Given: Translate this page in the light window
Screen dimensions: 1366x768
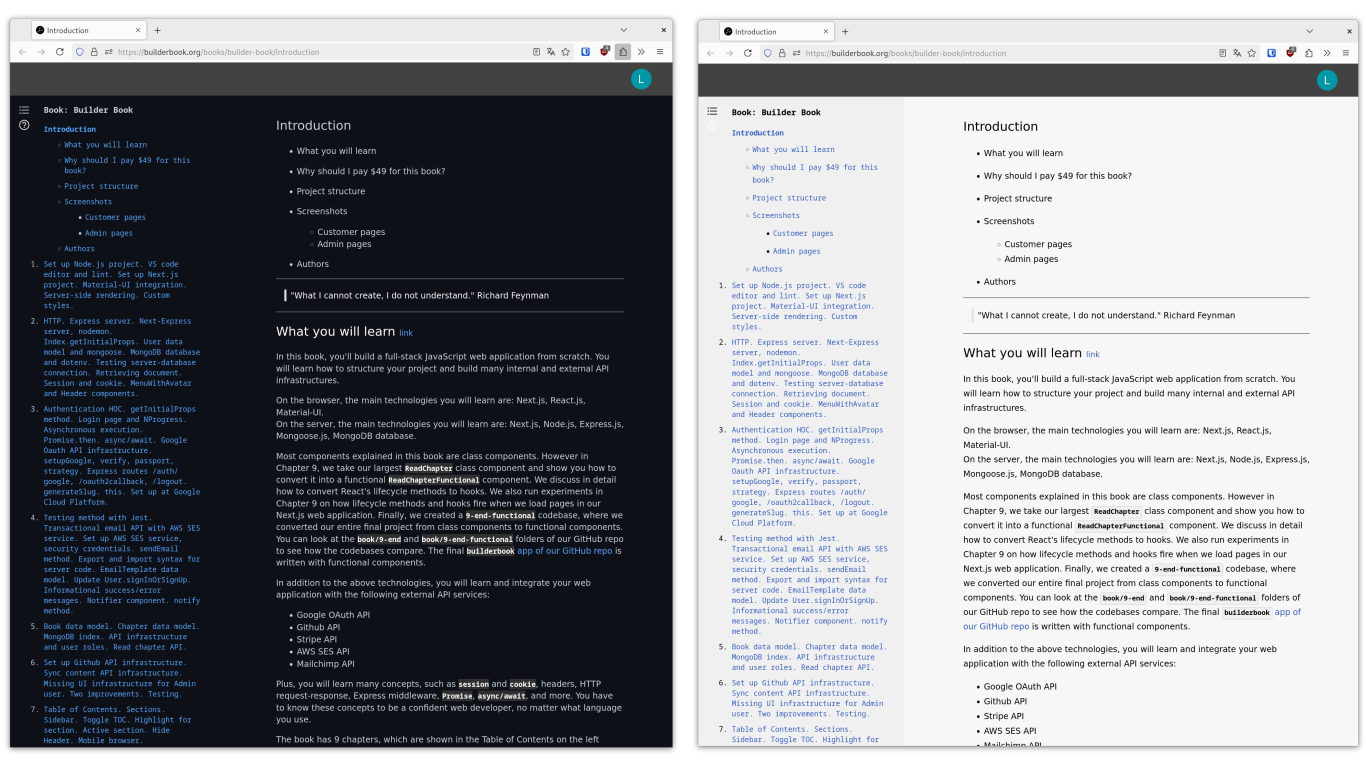Looking at the screenshot, I should (1237, 53).
